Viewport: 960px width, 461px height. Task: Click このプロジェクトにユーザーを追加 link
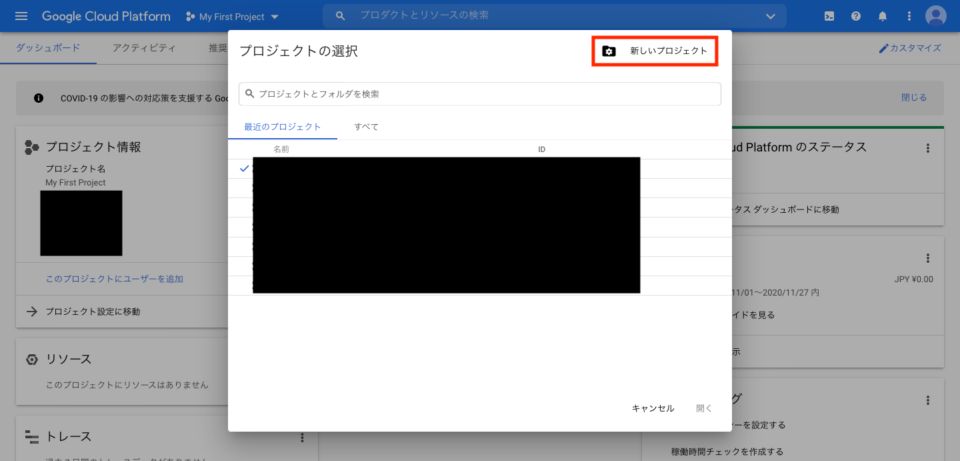click(114, 279)
